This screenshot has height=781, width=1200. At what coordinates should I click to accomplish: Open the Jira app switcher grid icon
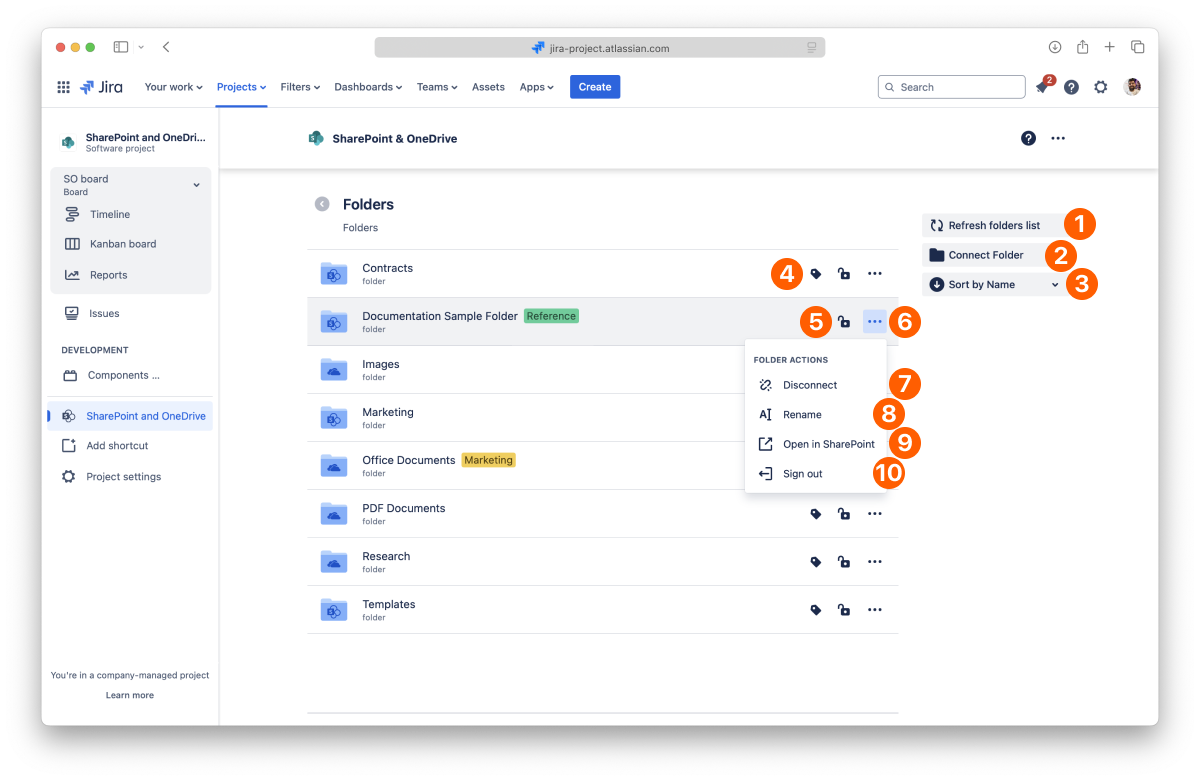[x=64, y=87]
